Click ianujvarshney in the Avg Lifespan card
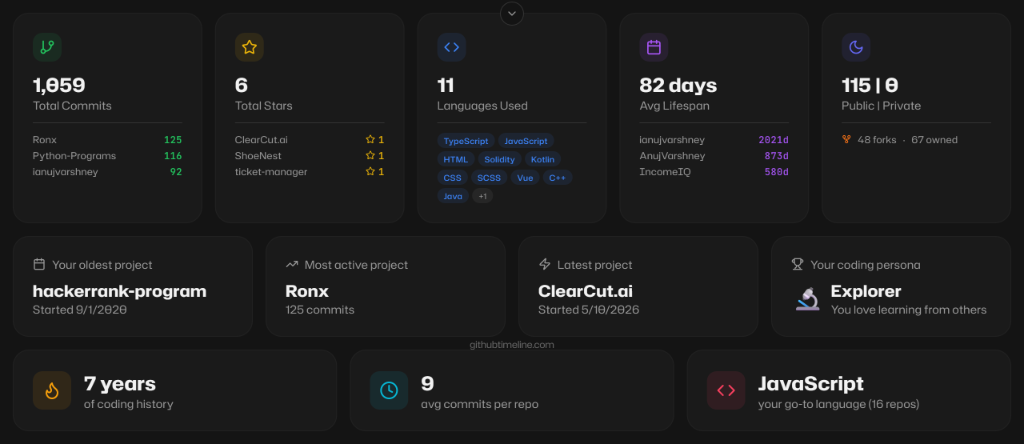Screen dimensions: 1024x444 [x=672, y=140]
